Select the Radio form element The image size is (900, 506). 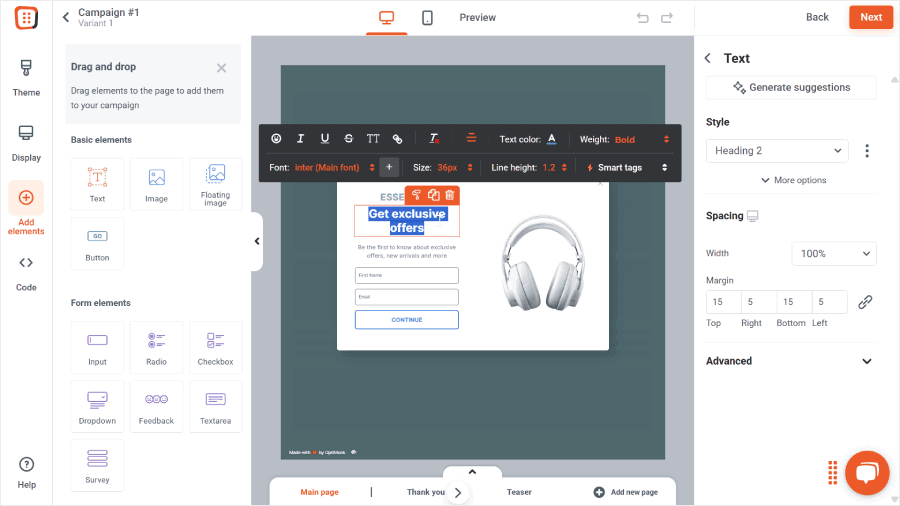pyautogui.click(x=156, y=348)
